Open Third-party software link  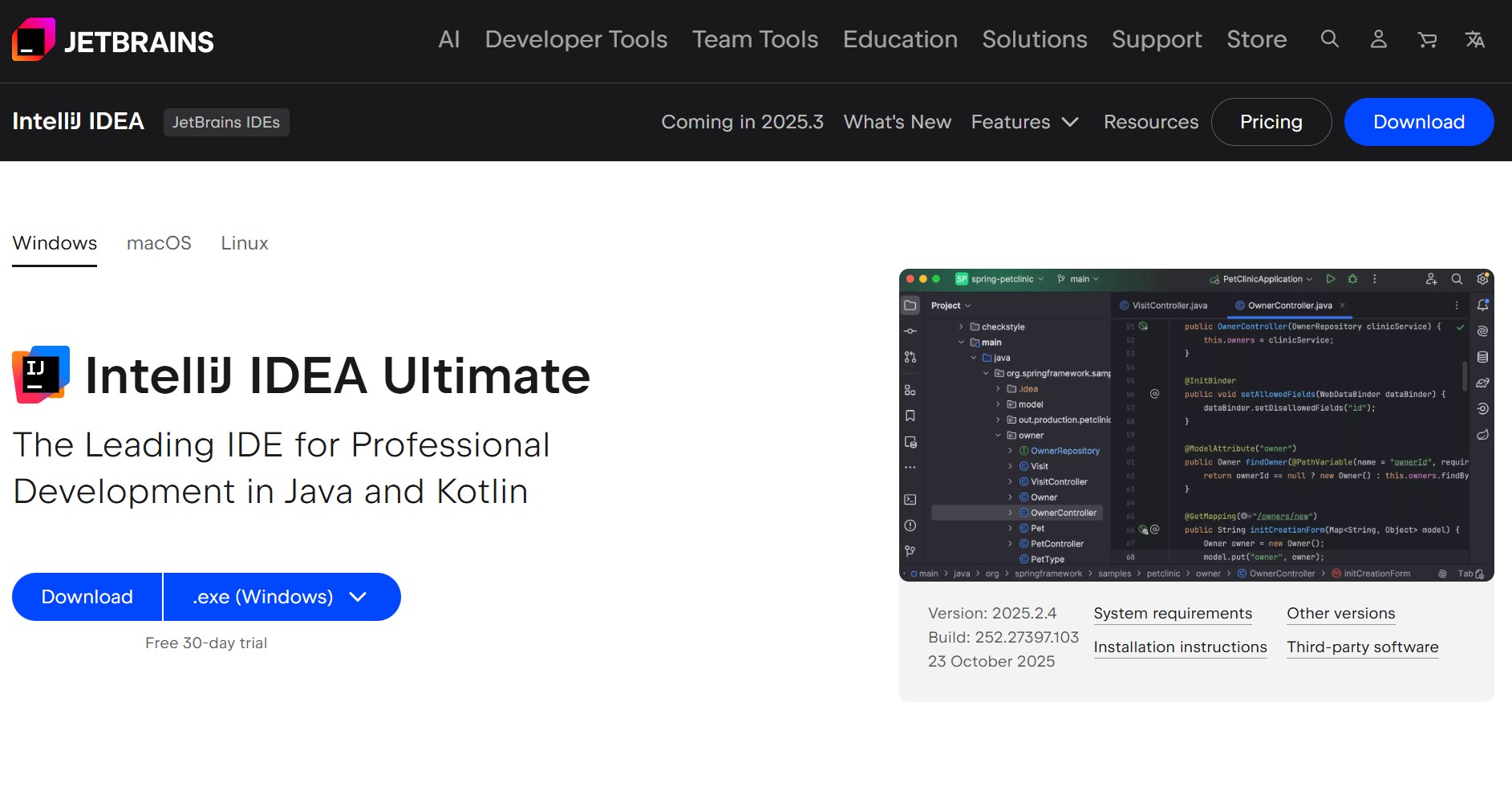coord(1363,647)
